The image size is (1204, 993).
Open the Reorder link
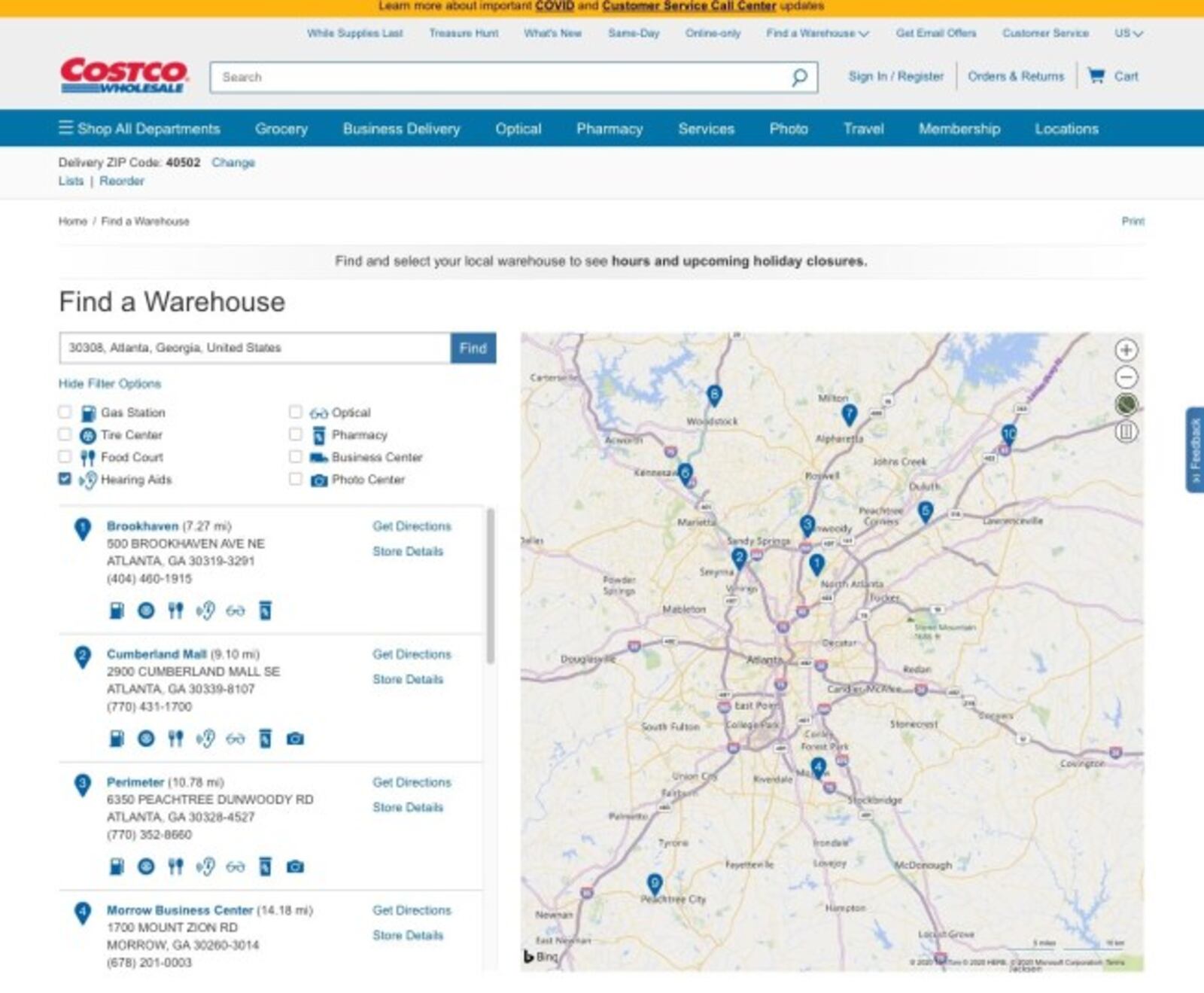[x=122, y=181]
